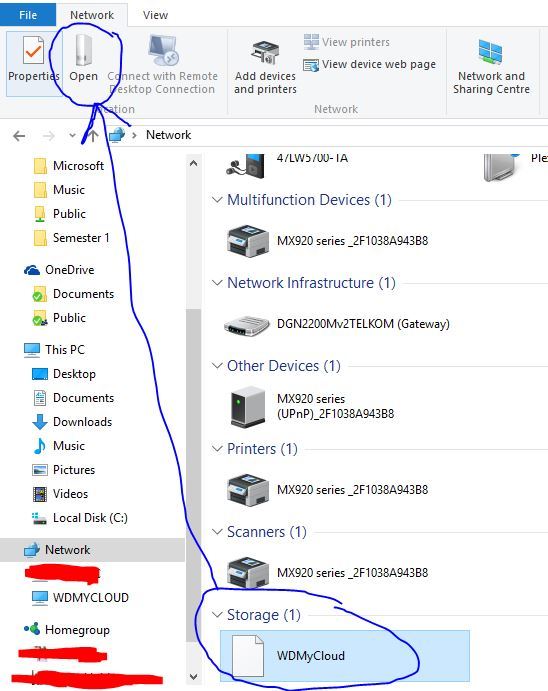Select MX920 series under Scanners
Viewport: 548px width, 691px height.
point(327,573)
